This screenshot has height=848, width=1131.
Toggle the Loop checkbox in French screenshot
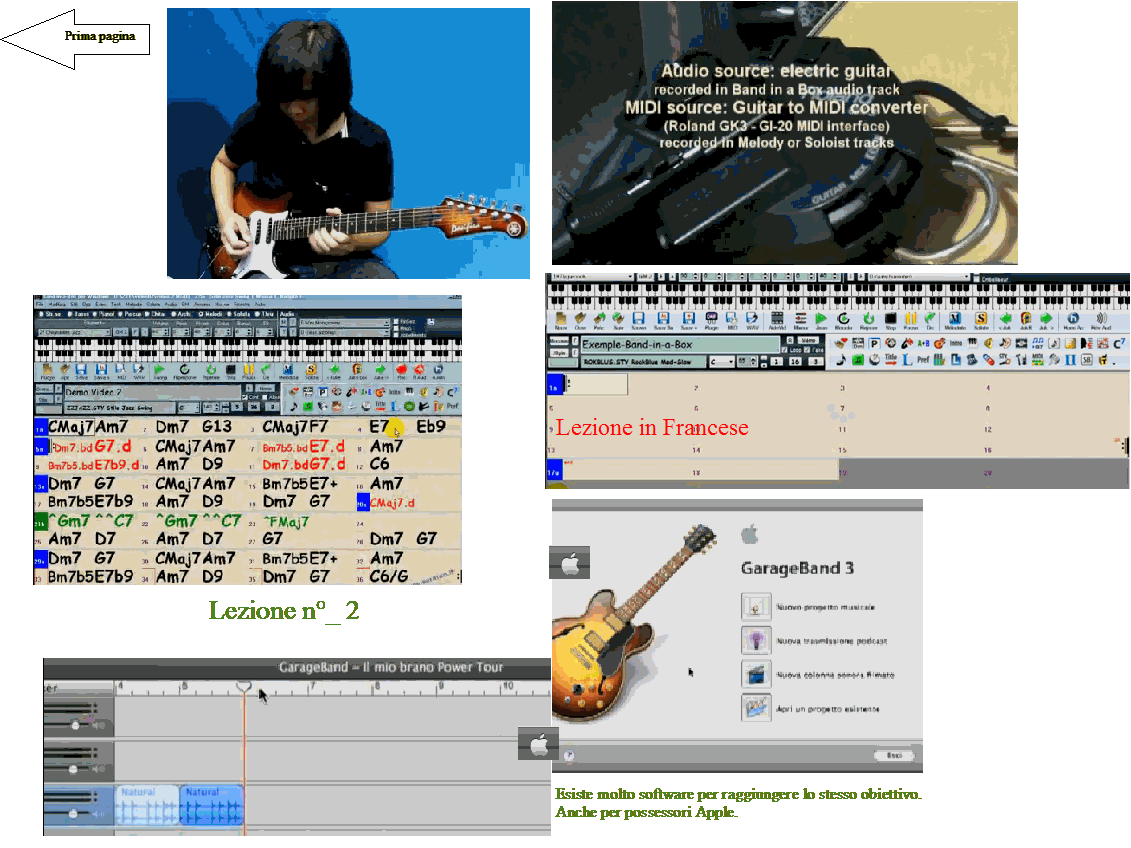[785, 350]
